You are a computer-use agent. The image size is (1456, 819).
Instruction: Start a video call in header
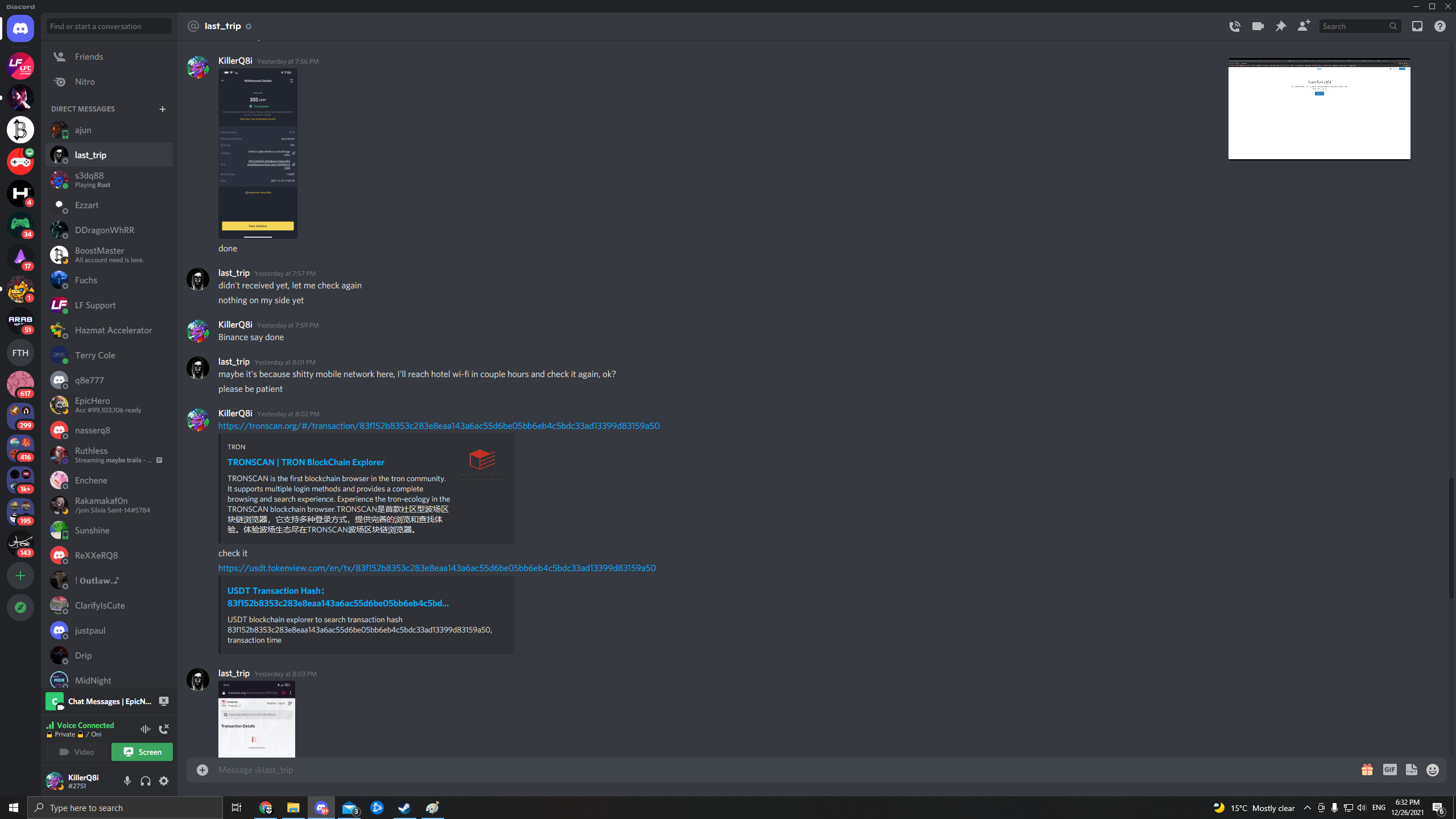(x=1258, y=26)
